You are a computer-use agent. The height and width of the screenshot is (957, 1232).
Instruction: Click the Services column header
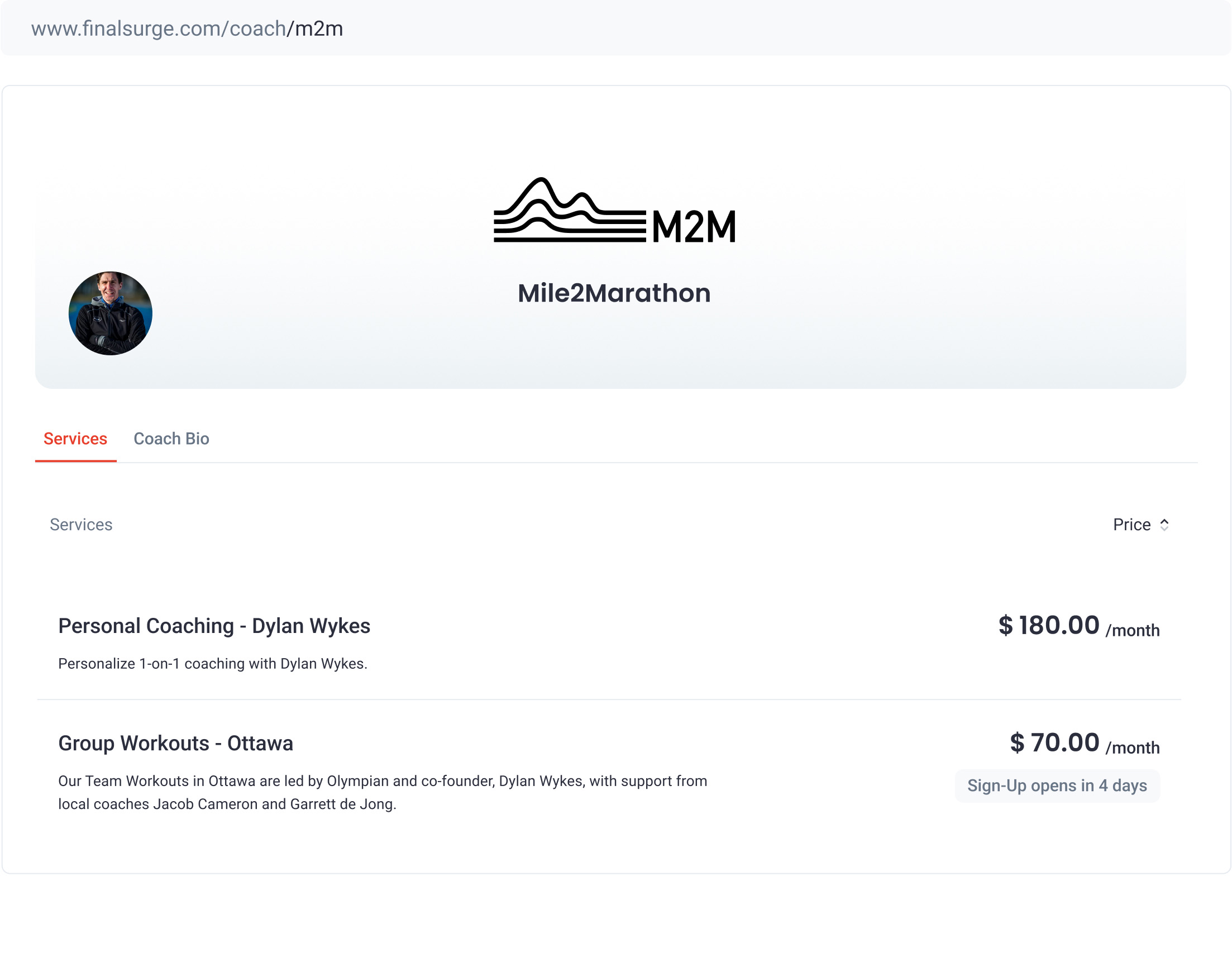pos(80,525)
